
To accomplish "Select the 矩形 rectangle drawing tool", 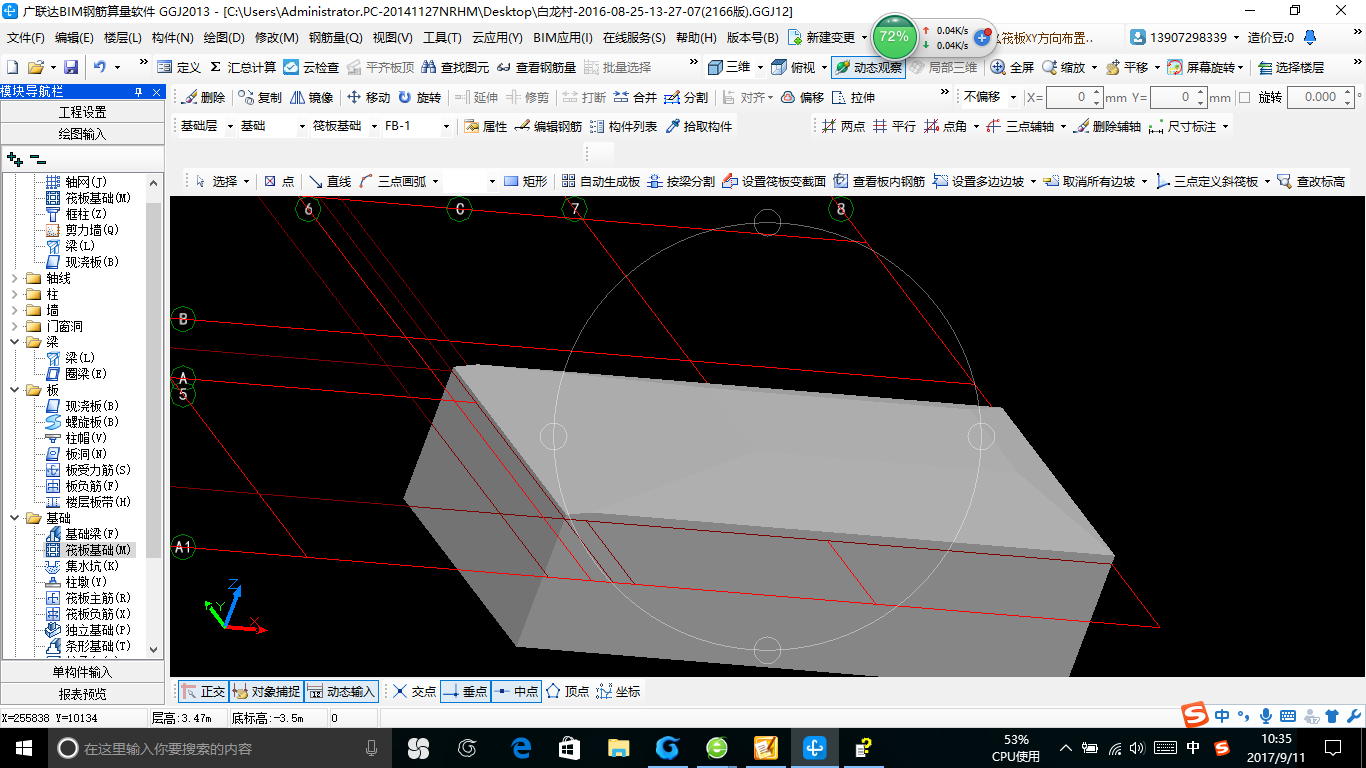I will pos(526,182).
